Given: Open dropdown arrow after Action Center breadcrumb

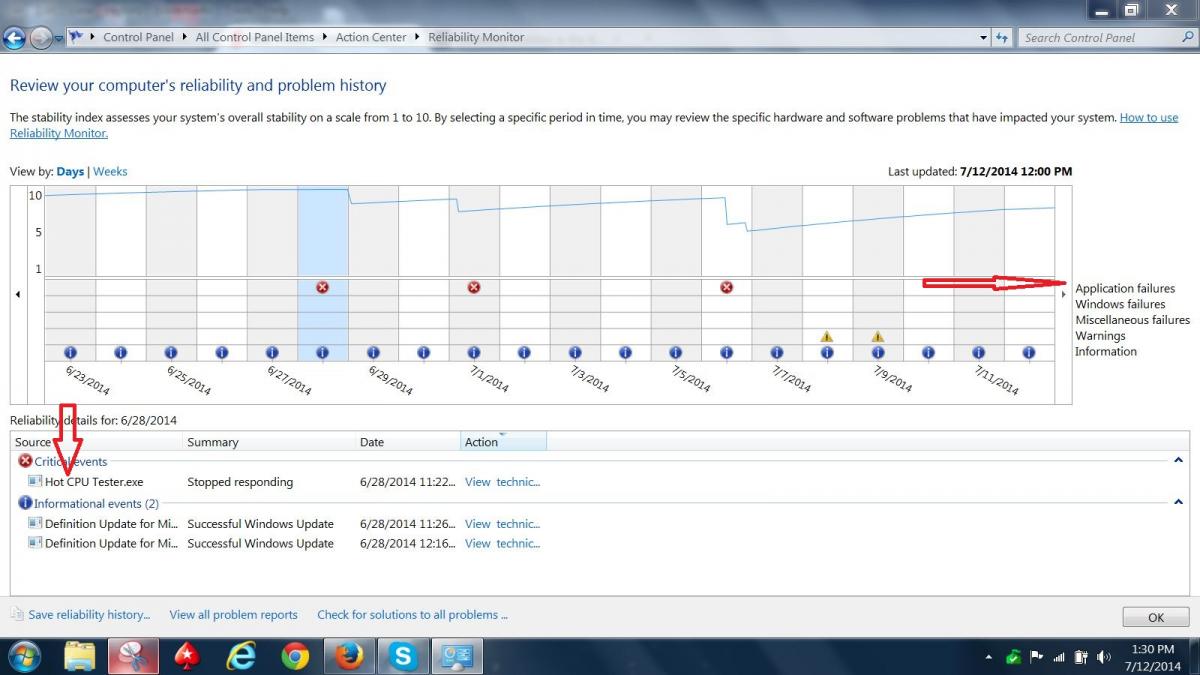Looking at the screenshot, I should 417,37.
